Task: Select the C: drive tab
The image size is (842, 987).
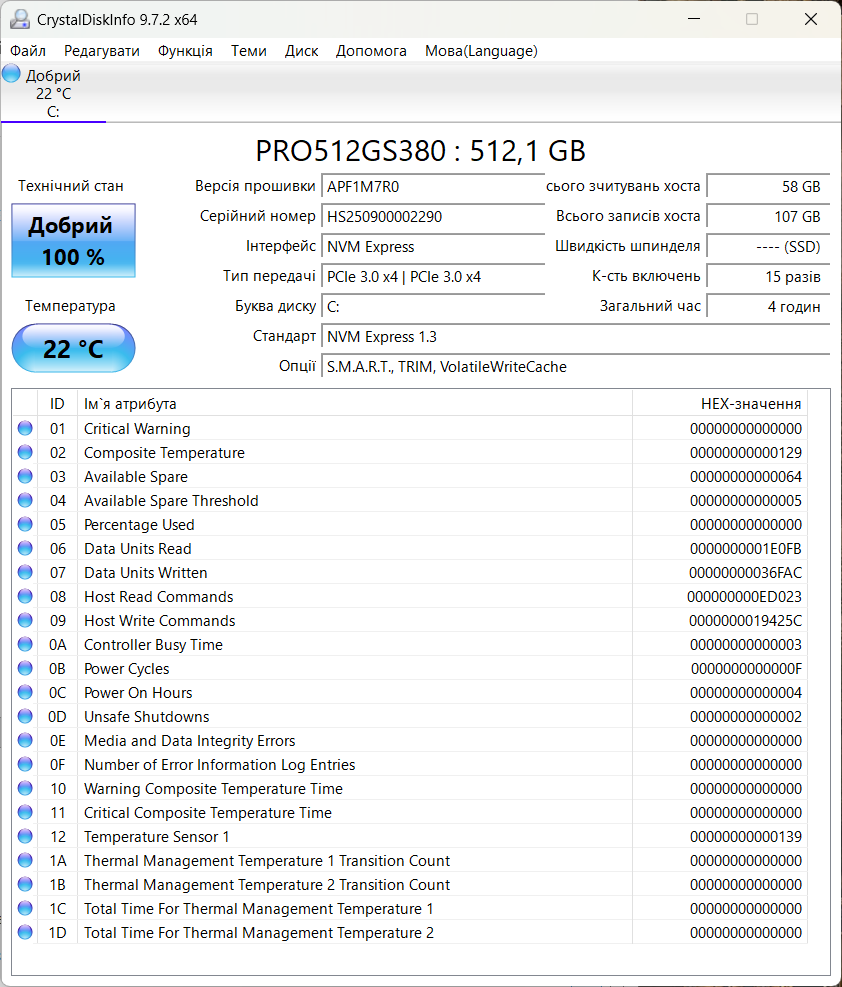Action: pos(53,94)
